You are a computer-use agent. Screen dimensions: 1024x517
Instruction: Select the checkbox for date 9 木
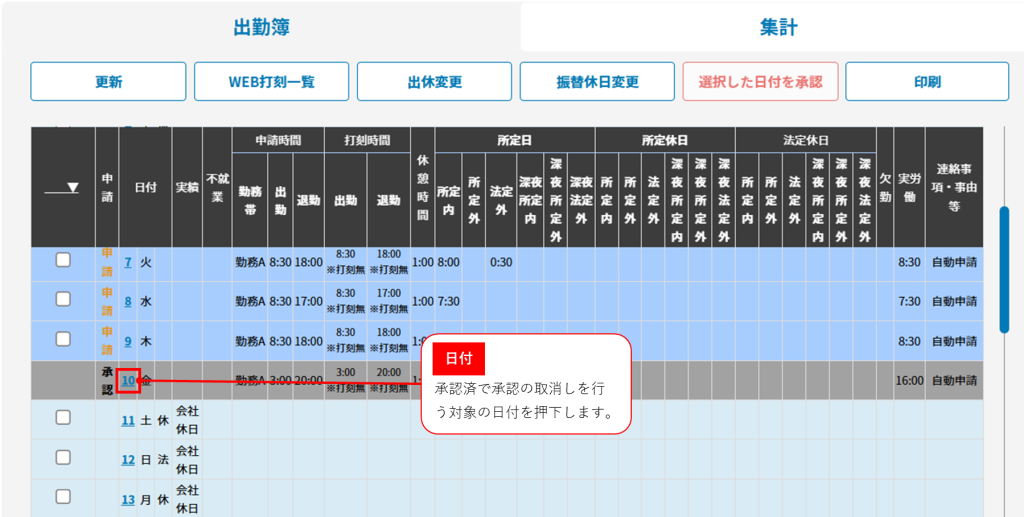pos(63,339)
